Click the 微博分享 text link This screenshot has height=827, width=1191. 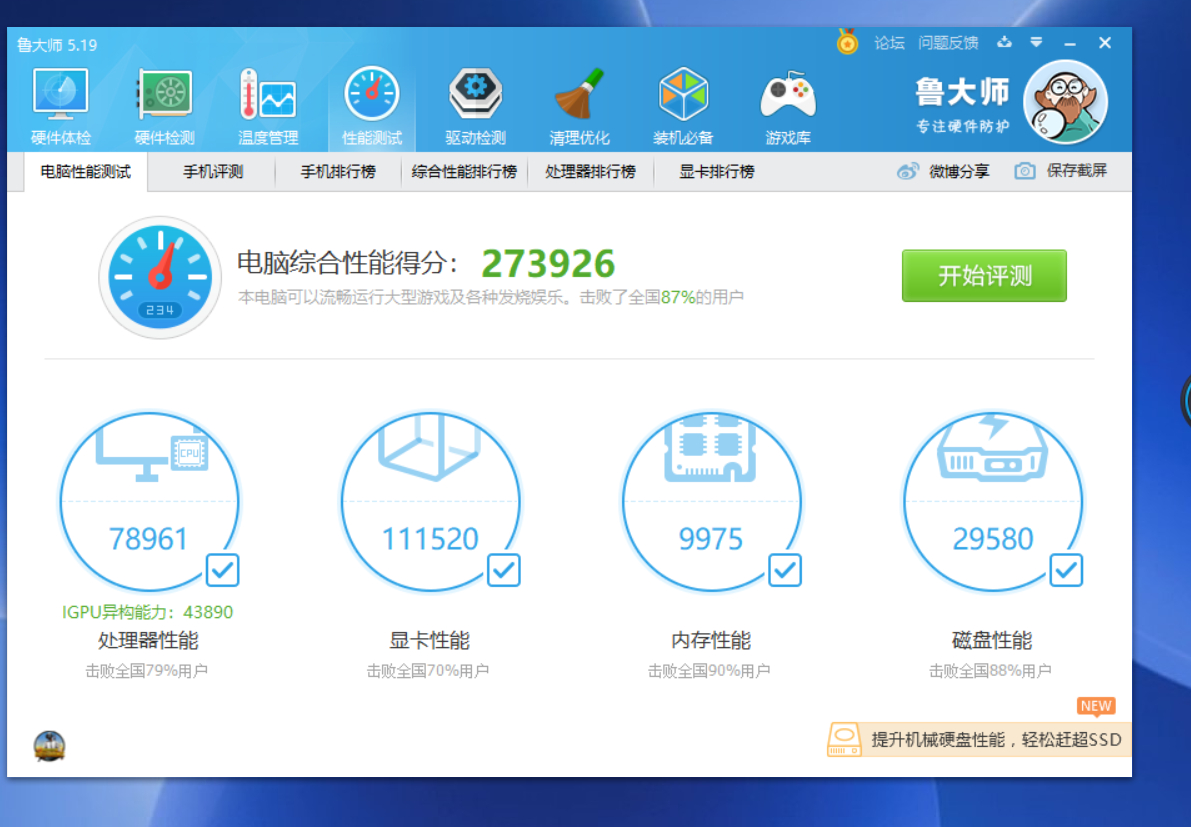pos(959,172)
